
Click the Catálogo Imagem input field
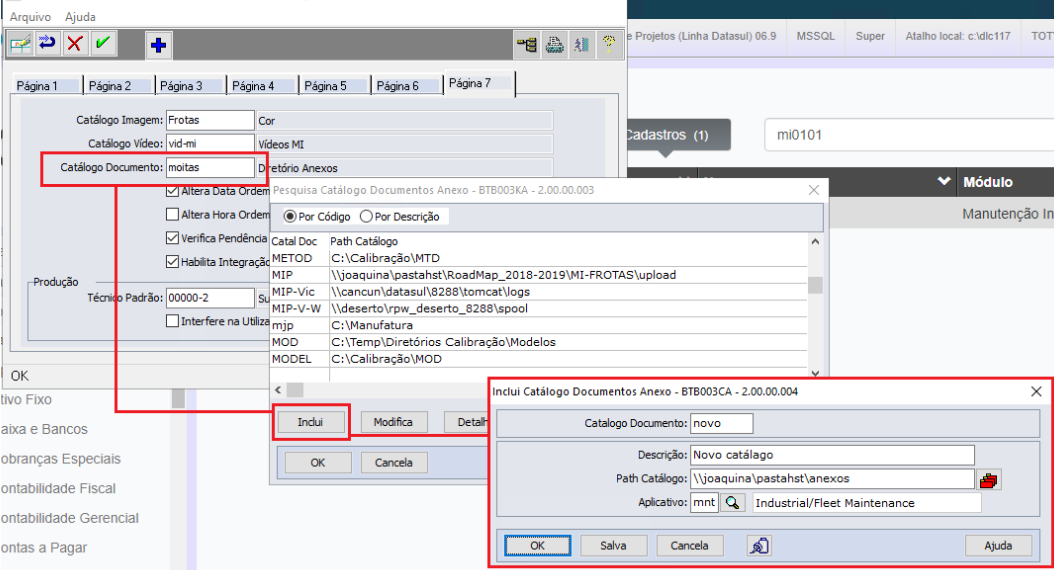click(x=210, y=120)
